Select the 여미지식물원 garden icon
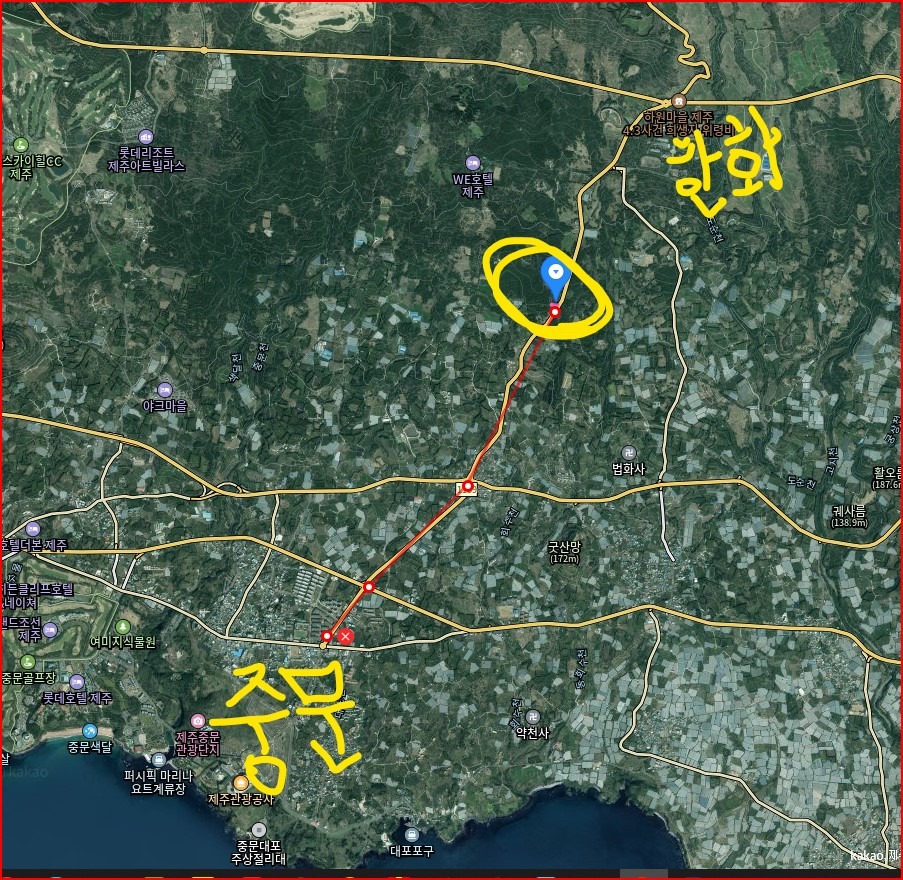Image resolution: width=903 pixels, height=880 pixels. pos(123,627)
